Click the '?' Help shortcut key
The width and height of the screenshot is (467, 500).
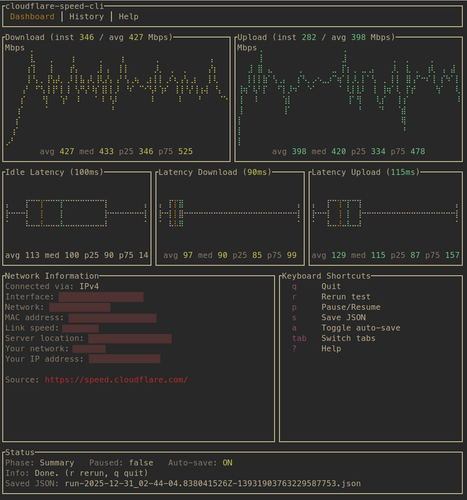point(294,348)
